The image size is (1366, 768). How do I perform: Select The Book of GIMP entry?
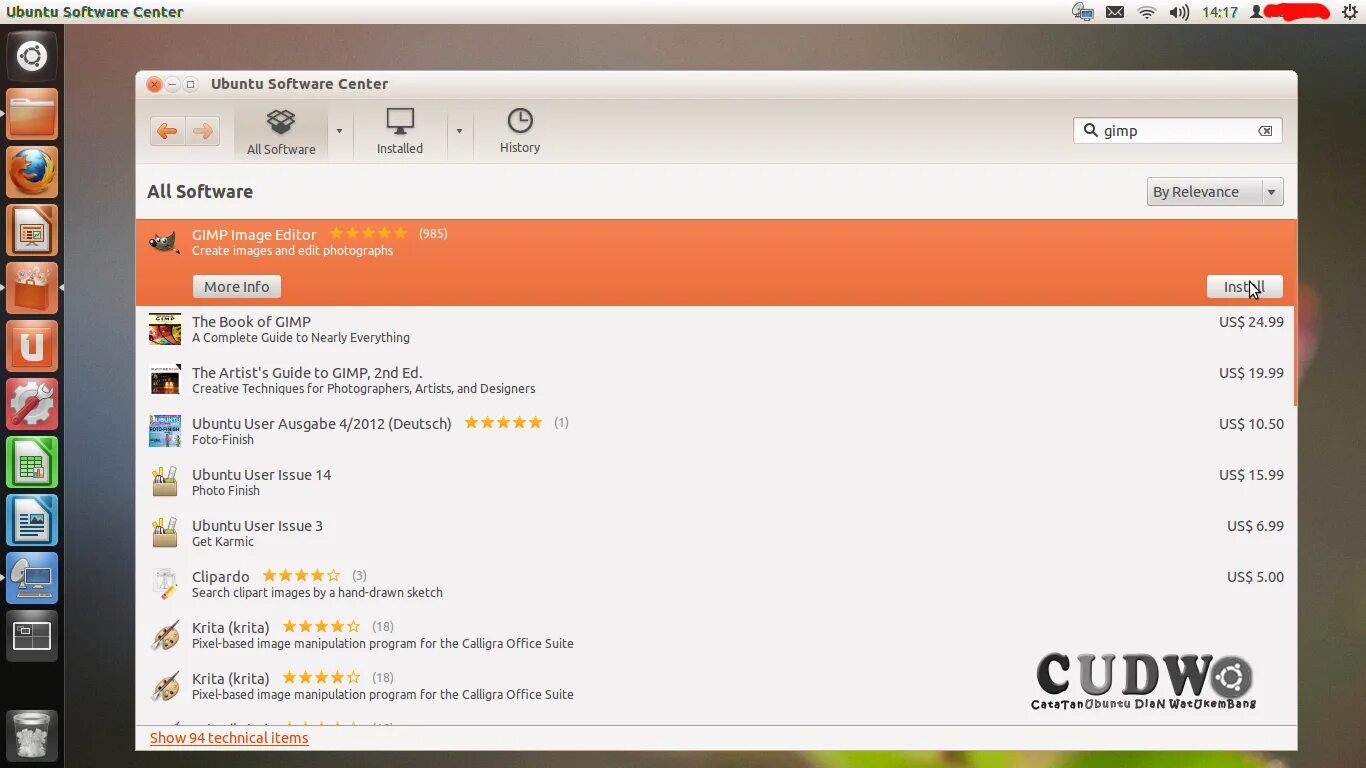click(x=715, y=330)
